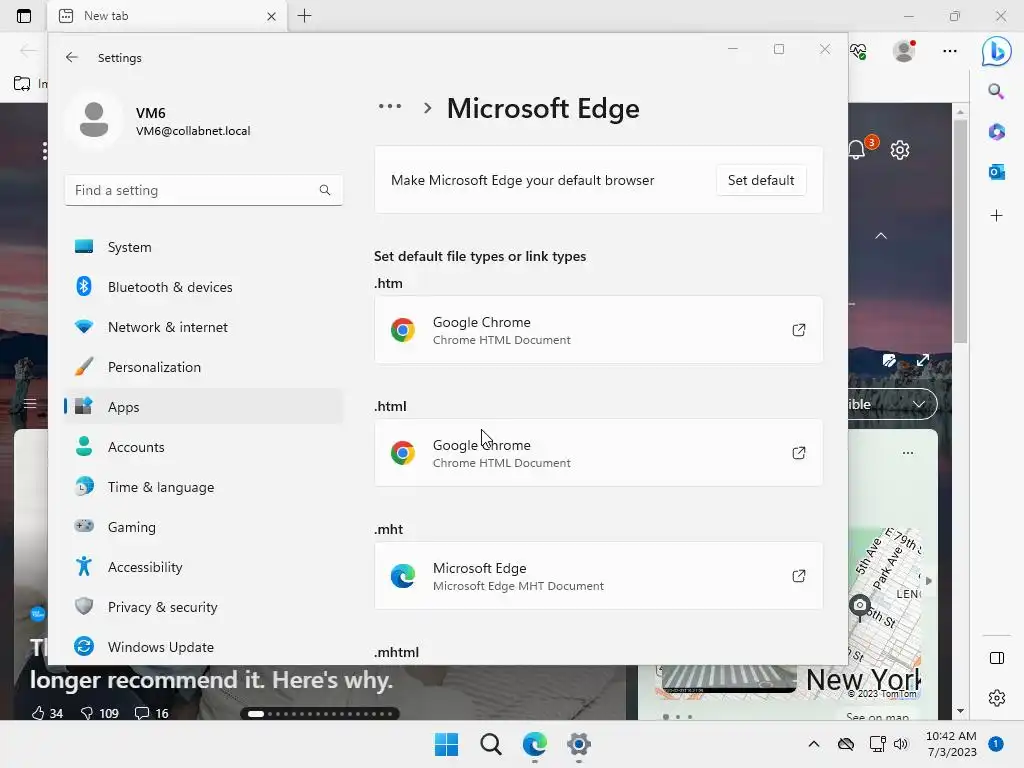Click page settings gear on new tab page

[900, 150]
